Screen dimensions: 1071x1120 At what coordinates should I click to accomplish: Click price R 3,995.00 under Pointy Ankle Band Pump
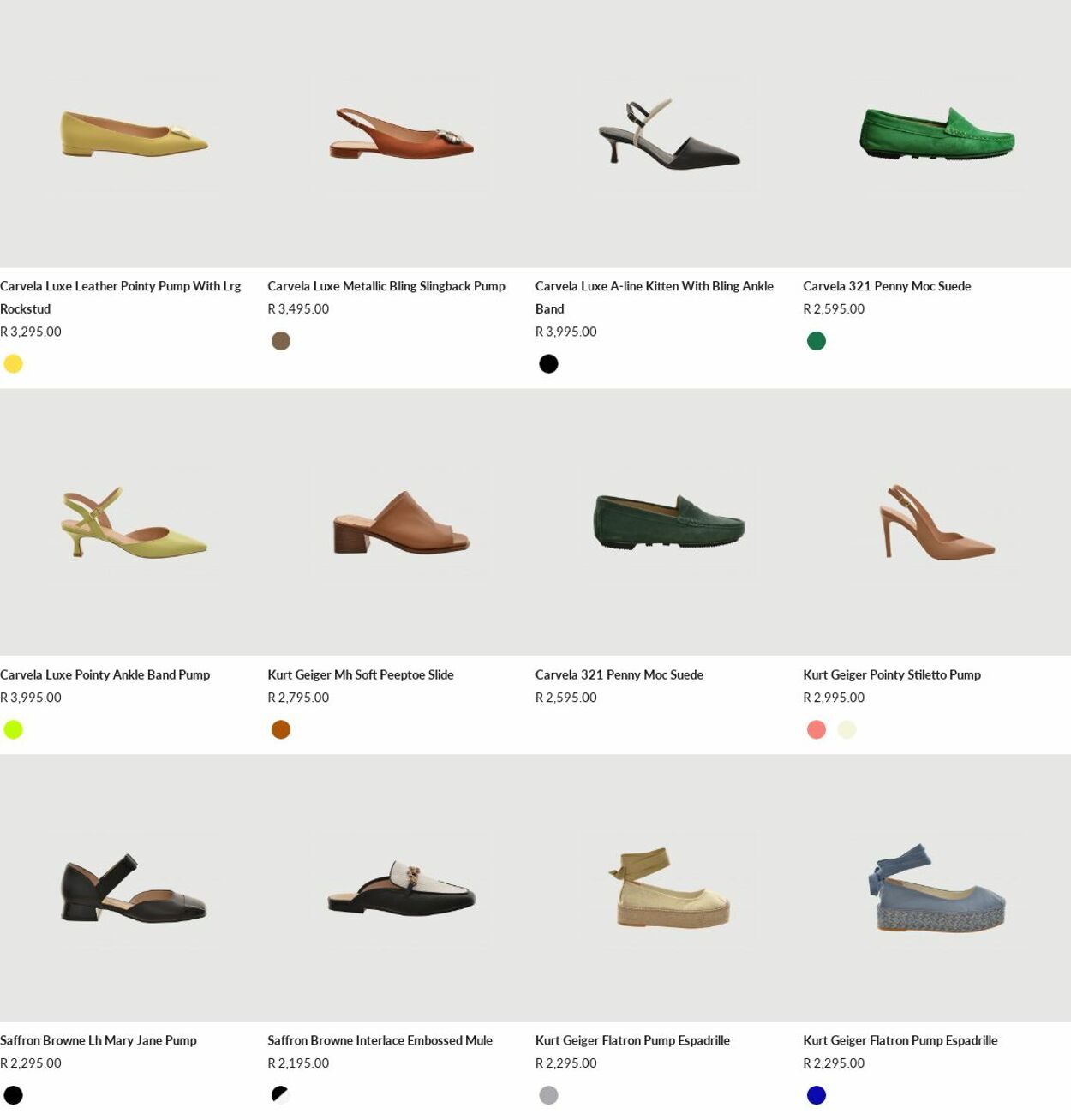click(x=31, y=698)
